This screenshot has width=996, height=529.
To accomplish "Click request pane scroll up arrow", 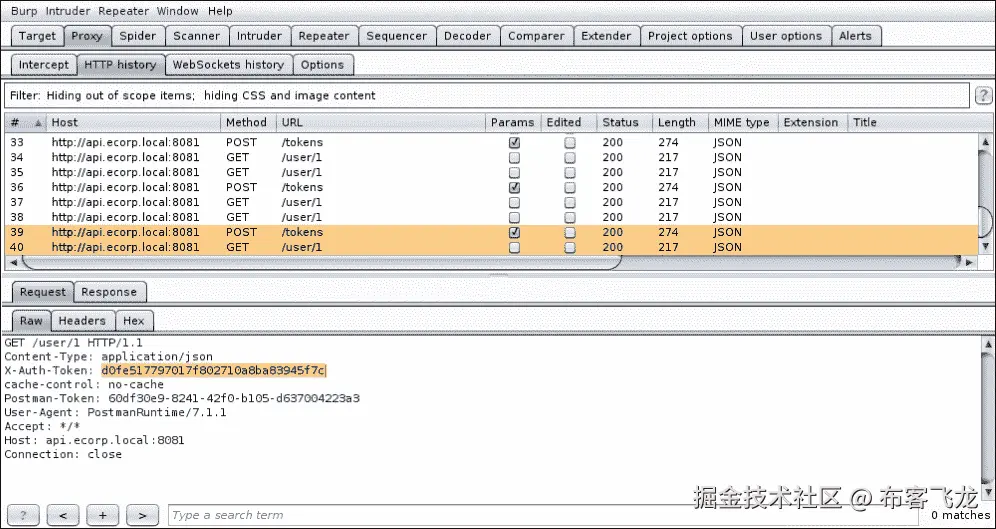I will point(988,344).
